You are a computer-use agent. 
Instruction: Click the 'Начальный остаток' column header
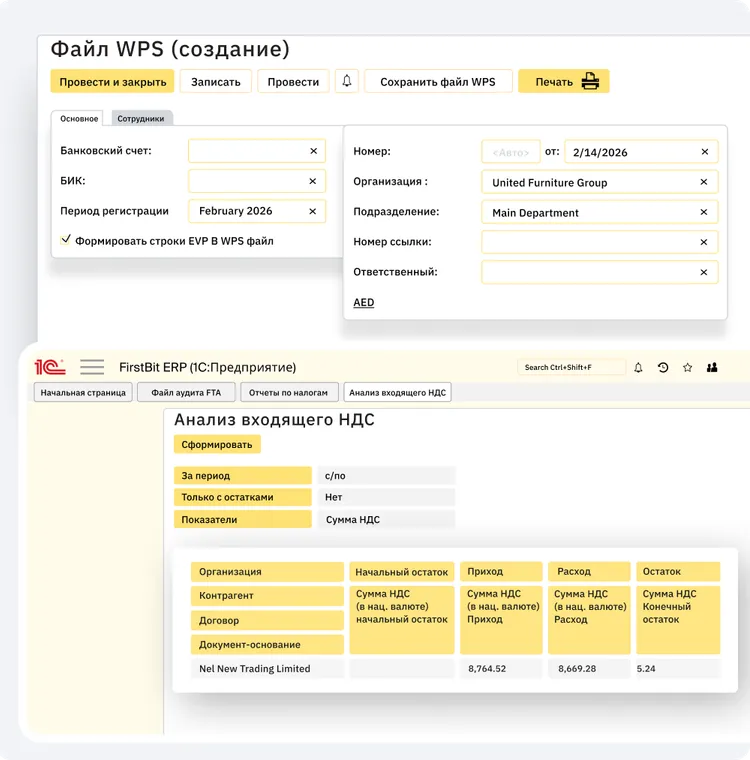[402, 572]
